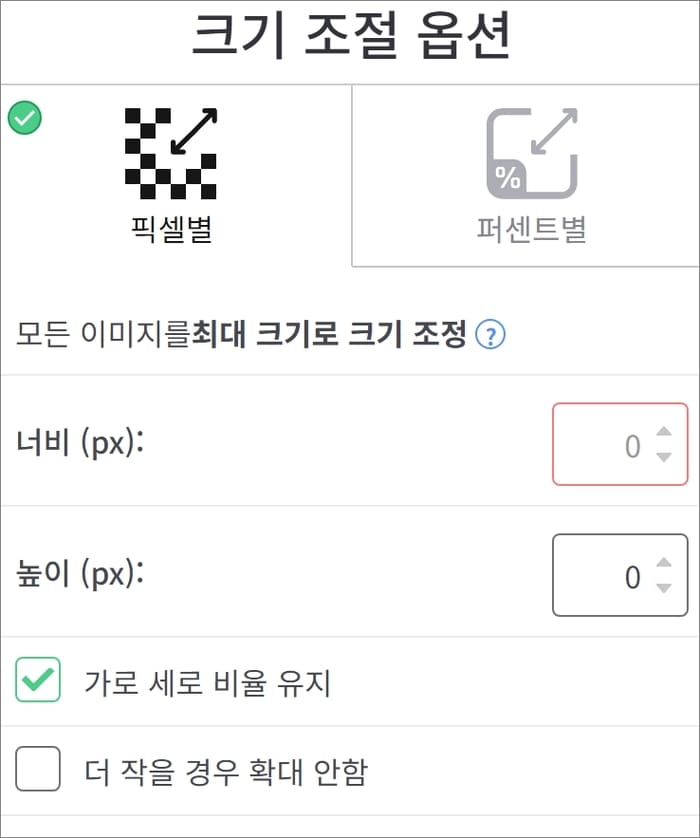Screen dimensions: 700x838
Task: Enable the 더 작을 경우 확대 안함 checkbox
Action: (38, 769)
